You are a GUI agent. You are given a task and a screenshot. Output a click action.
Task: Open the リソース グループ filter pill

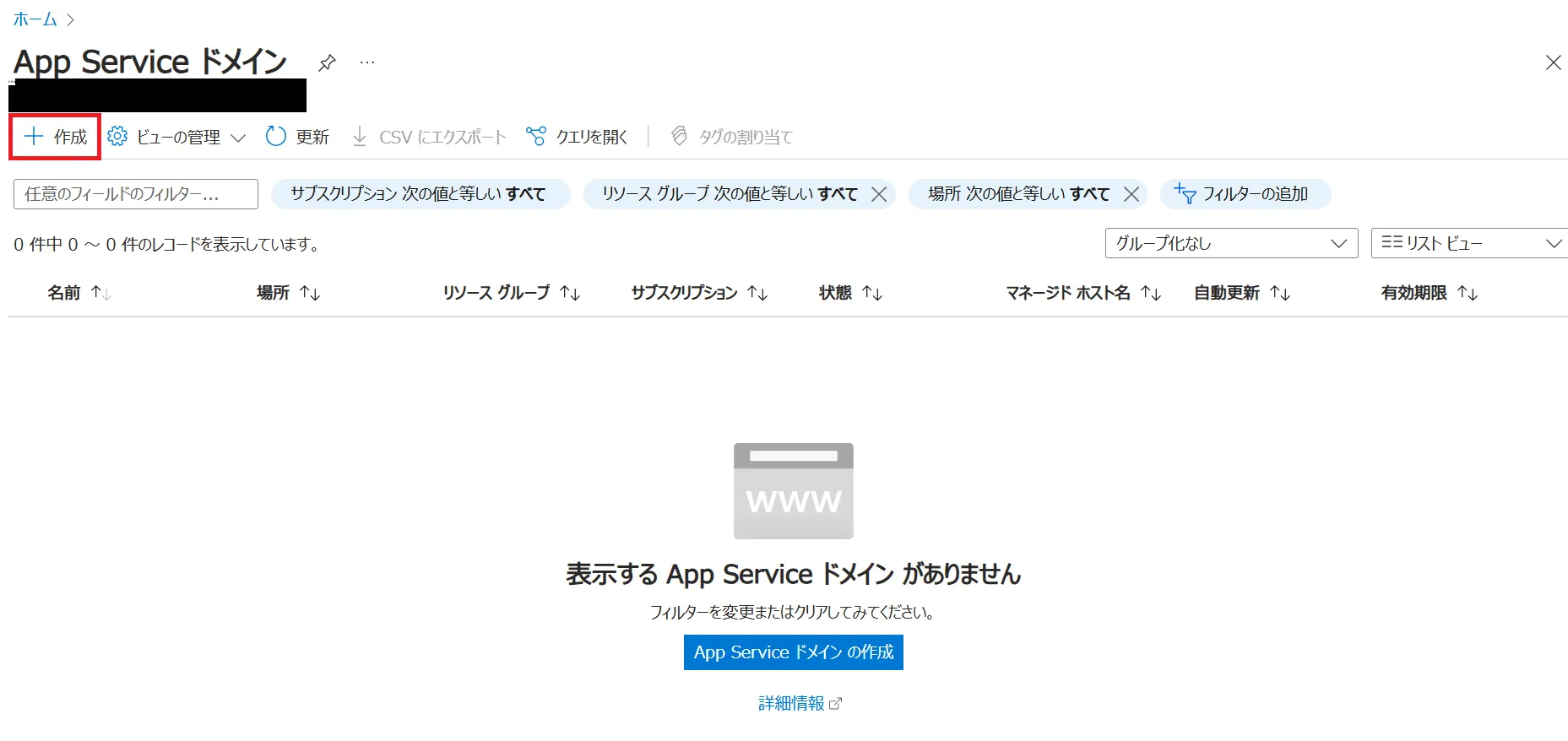[730, 194]
